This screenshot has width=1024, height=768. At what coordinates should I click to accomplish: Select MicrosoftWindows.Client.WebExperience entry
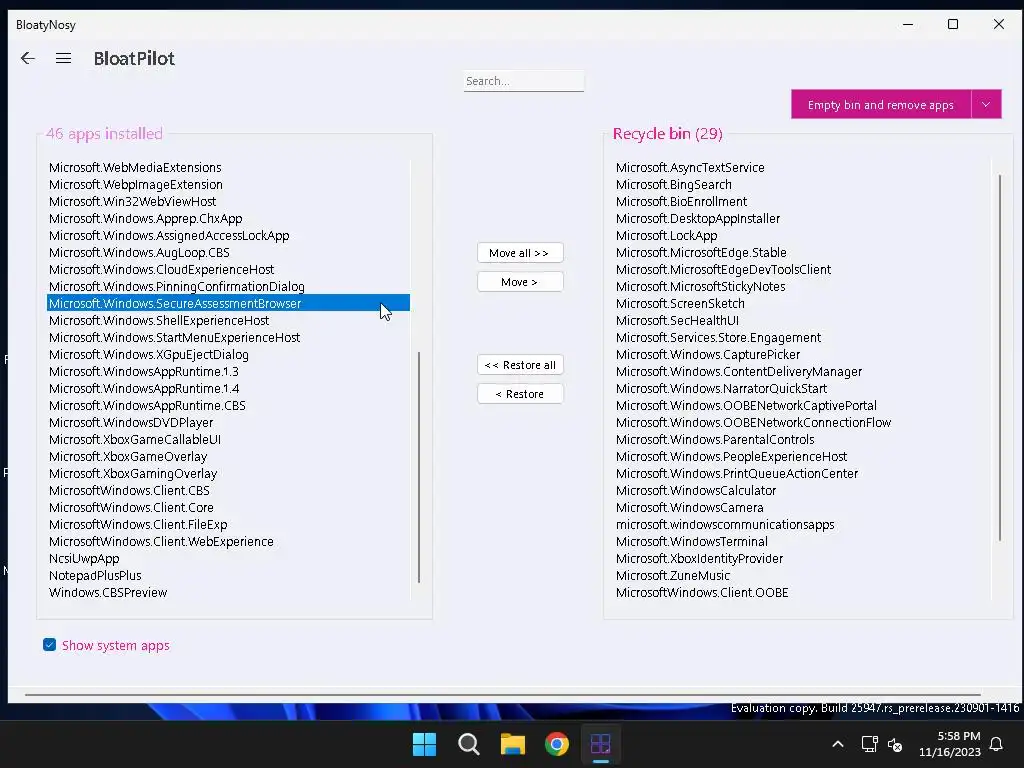click(x=228, y=541)
